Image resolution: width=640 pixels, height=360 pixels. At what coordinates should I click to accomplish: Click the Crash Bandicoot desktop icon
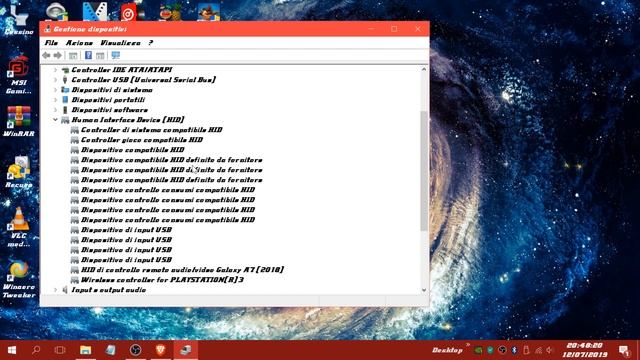coord(209,11)
